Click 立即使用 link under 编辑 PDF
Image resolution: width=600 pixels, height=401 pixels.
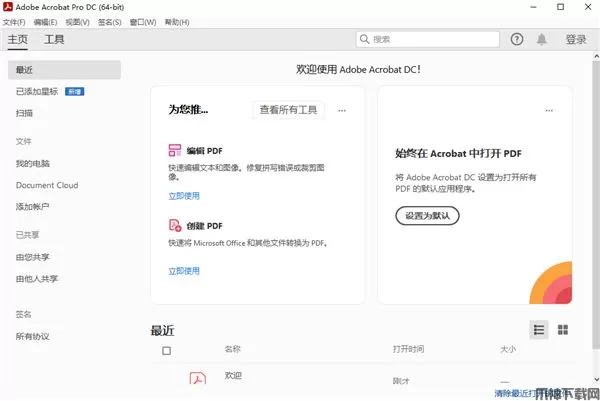point(184,196)
